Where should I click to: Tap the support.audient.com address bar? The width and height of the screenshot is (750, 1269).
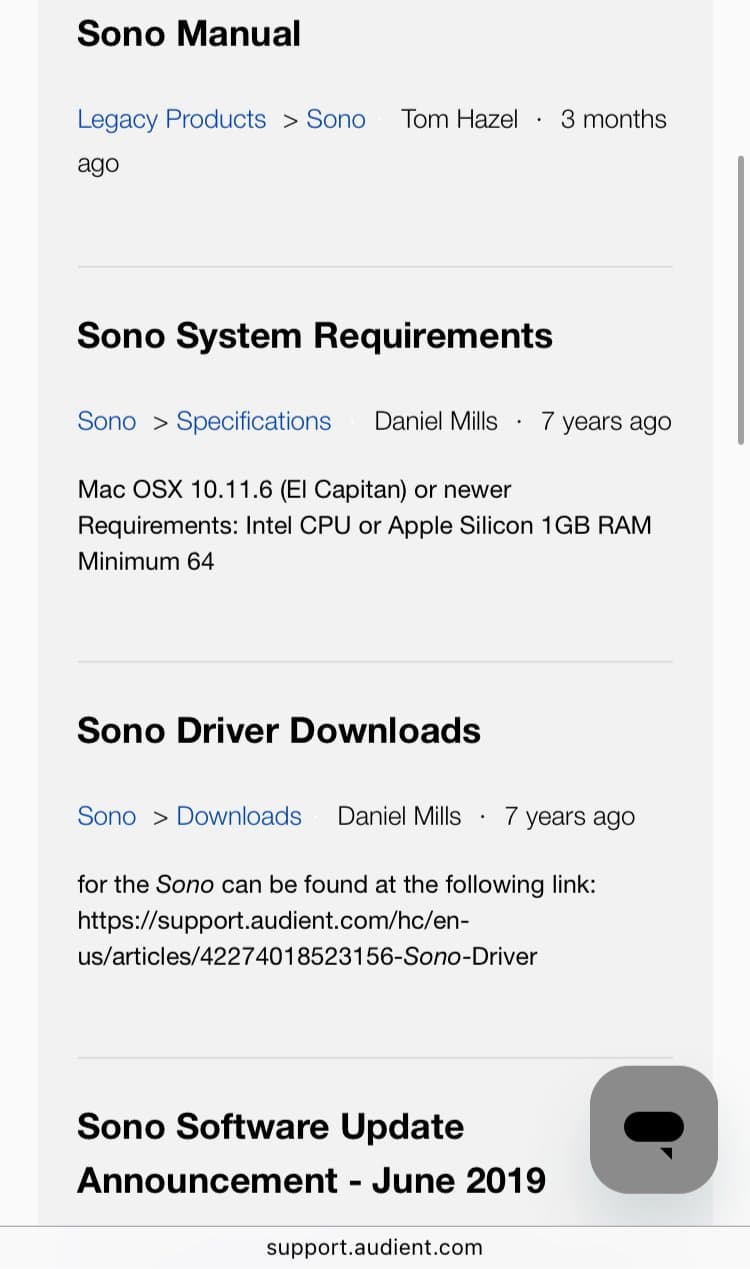[x=374, y=1247]
